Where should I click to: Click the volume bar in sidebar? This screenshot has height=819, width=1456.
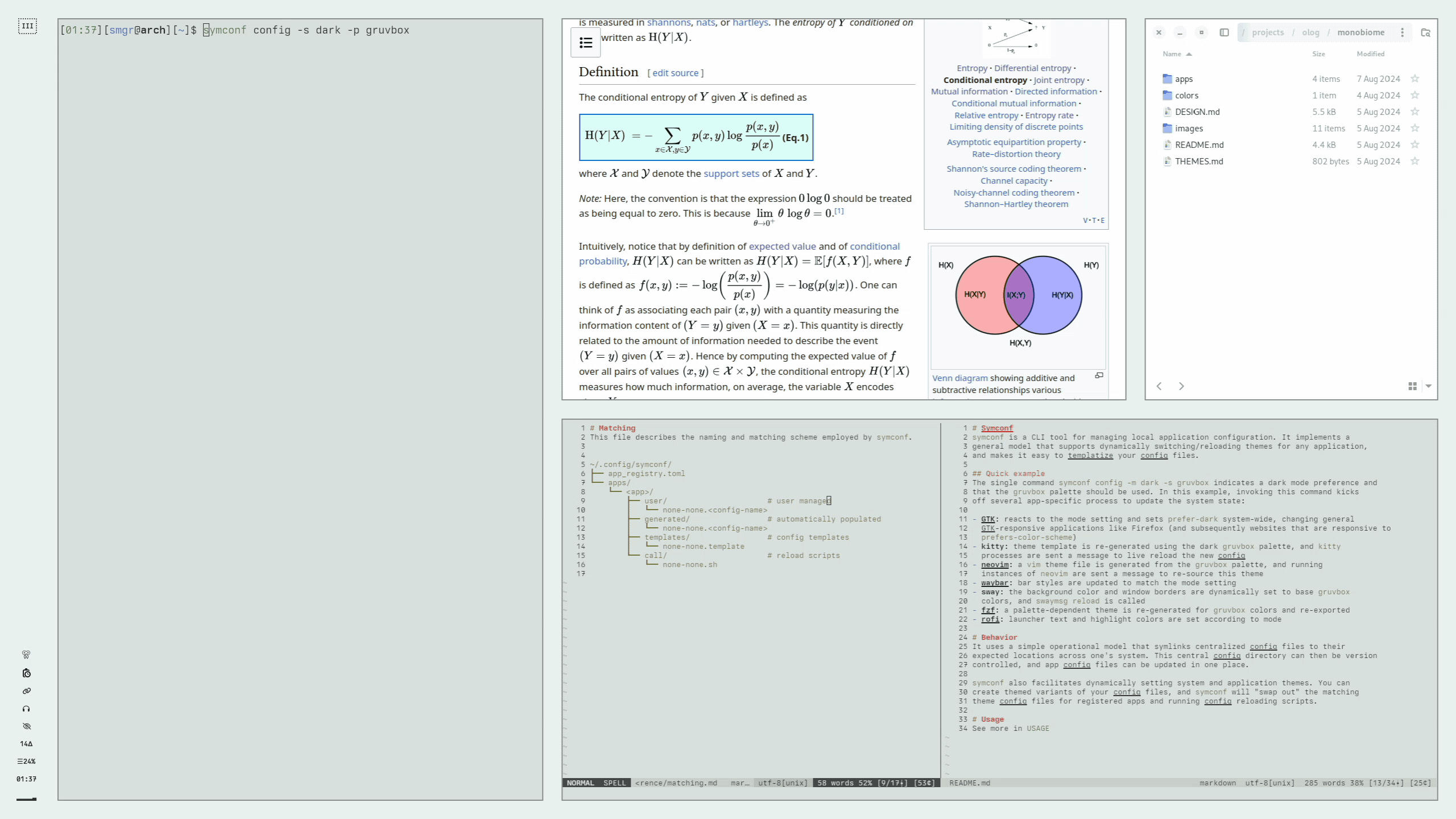26,799
